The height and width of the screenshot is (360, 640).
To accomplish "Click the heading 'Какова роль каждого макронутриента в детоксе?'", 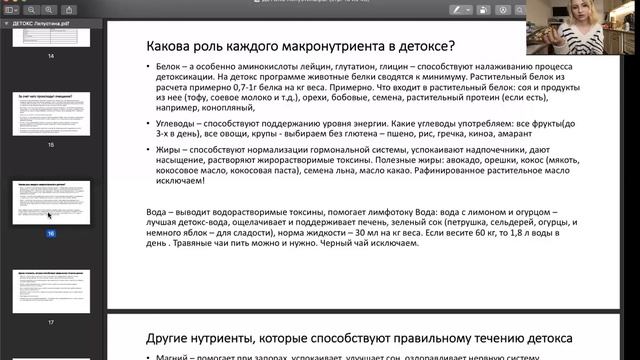I will click(300, 46).
